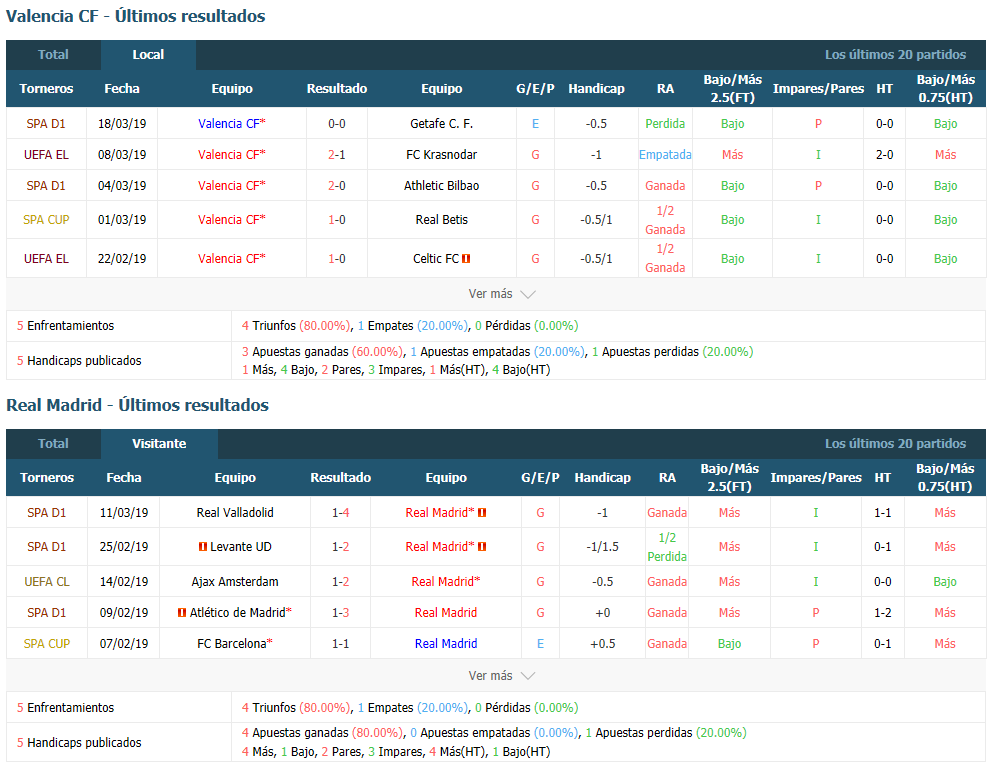Viewport: 993px width, 767px height.
Task: Click Real Madrid - Últimos resultados heading
Action: coord(137,405)
